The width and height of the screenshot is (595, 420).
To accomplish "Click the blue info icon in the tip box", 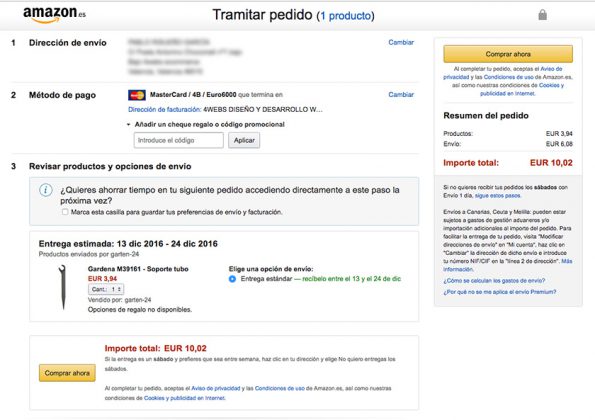I will click(x=46, y=190).
